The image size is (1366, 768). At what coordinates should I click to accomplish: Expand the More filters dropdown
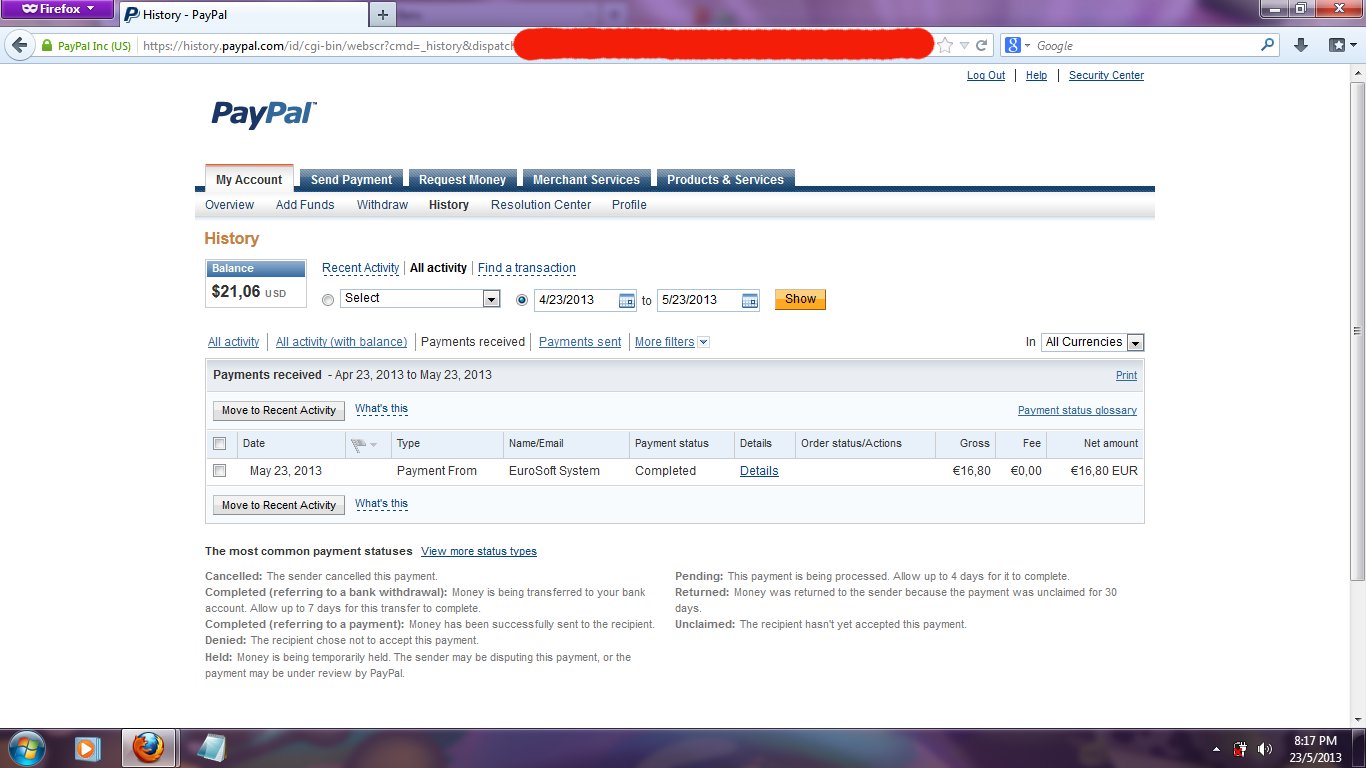(x=672, y=342)
